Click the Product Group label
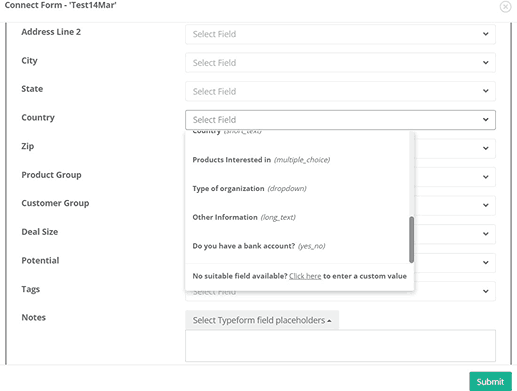This screenshot has width=517, height=391. tap(51, 175)
